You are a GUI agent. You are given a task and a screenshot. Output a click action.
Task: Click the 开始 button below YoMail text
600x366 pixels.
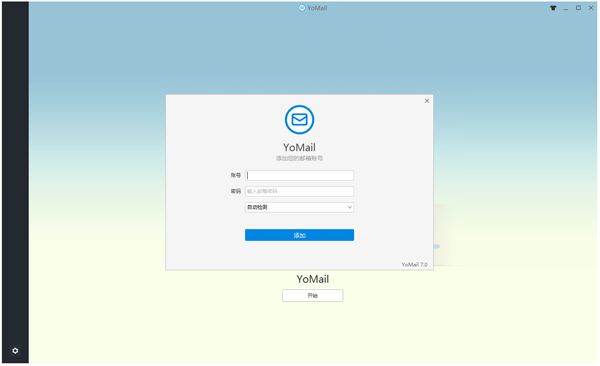pyautogui.click(x=313, y=296)
